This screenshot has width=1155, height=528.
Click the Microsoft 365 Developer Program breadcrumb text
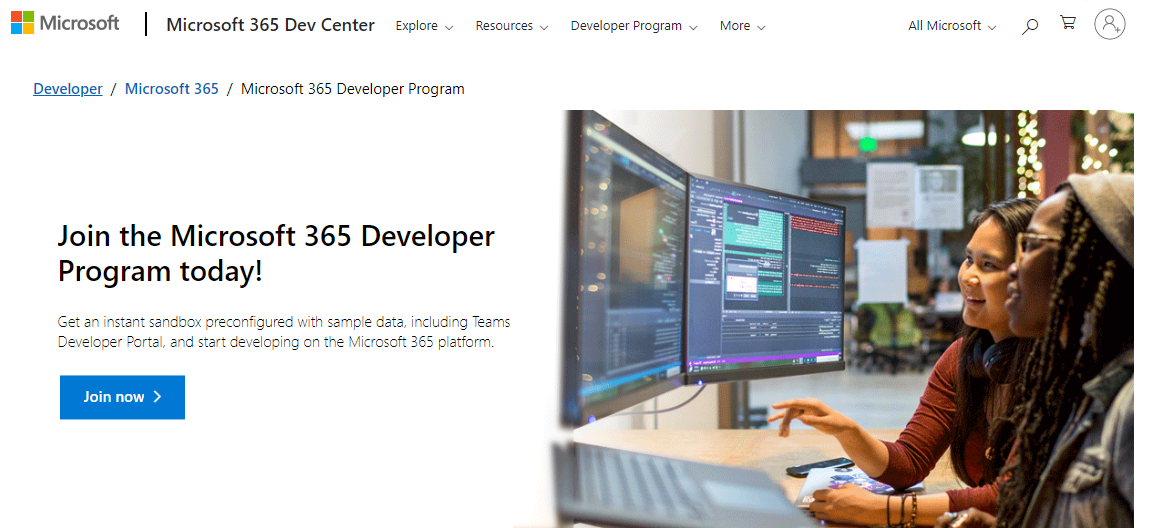tap(353, 89)
